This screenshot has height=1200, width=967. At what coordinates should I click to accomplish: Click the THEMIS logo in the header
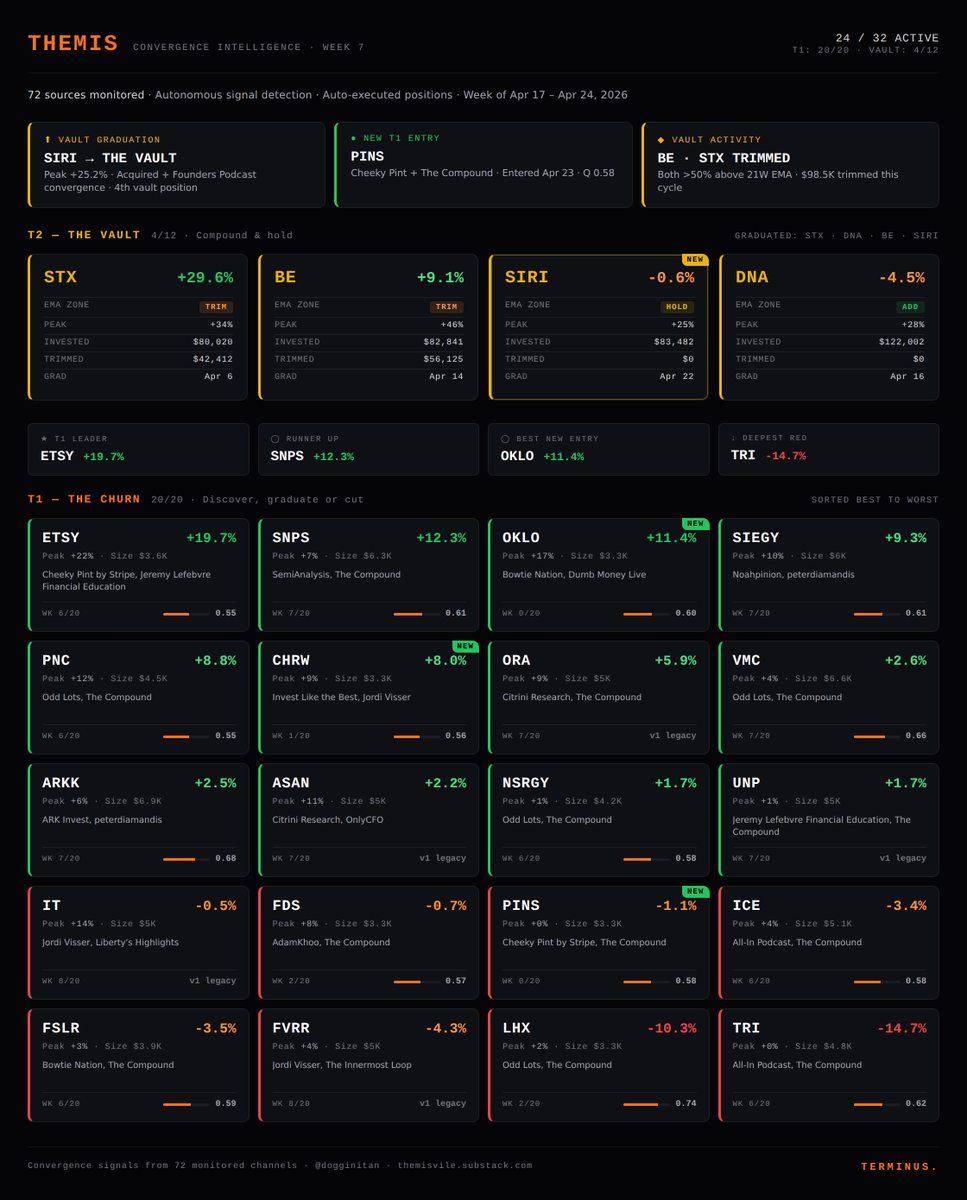pyautogui.click(x=73, y=44)
